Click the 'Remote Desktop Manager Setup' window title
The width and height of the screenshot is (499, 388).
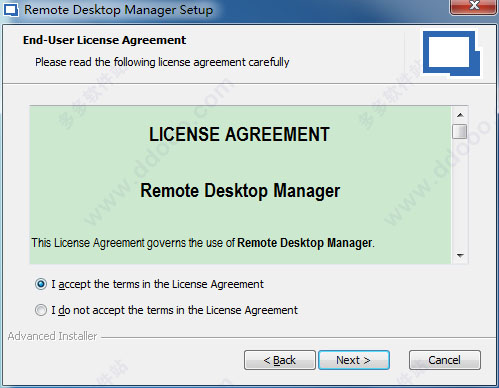(x=119, y=10)
